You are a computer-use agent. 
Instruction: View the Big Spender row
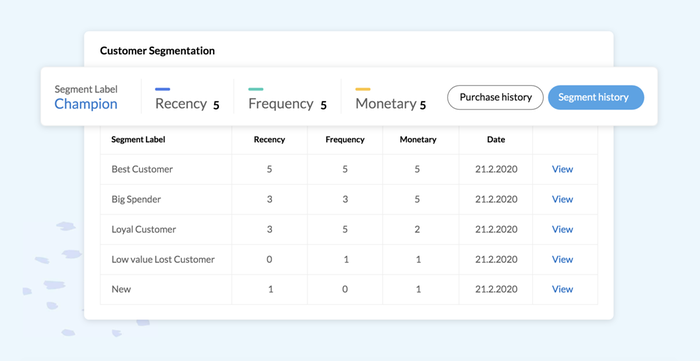(562, 199)
